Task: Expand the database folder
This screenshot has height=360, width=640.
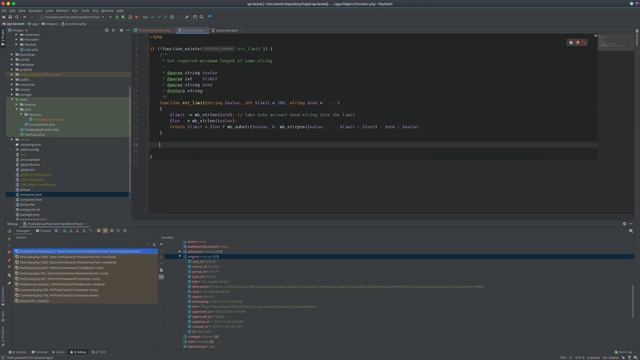Action: click(12, 64)
